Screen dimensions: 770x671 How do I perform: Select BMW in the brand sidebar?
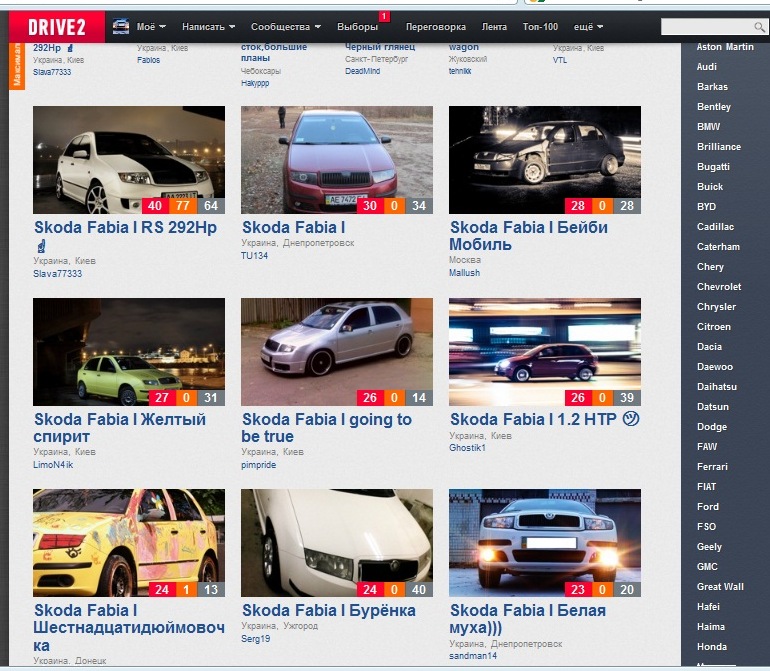708,127
